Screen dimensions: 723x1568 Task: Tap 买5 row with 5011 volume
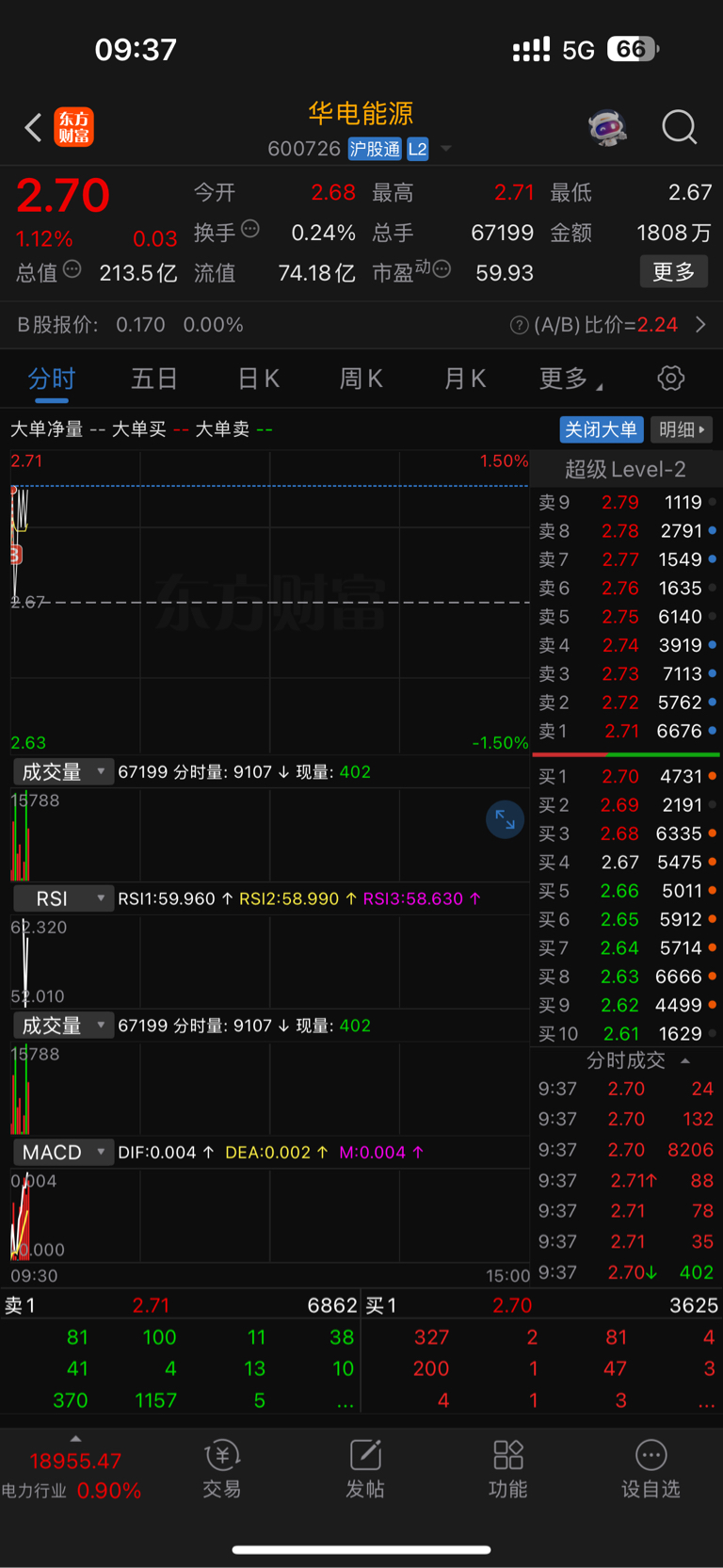(x=626, y=891)
